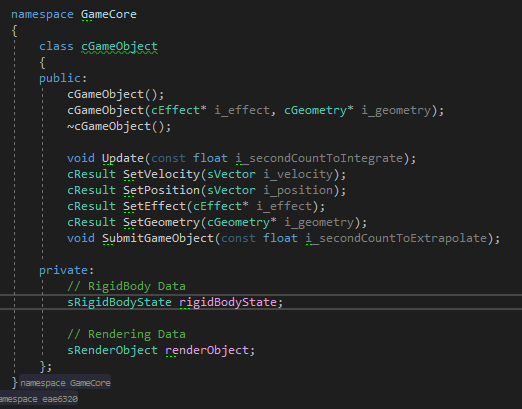Click the public access specifier keyword
The image size is (522, 409).
(x=60, y=78)
